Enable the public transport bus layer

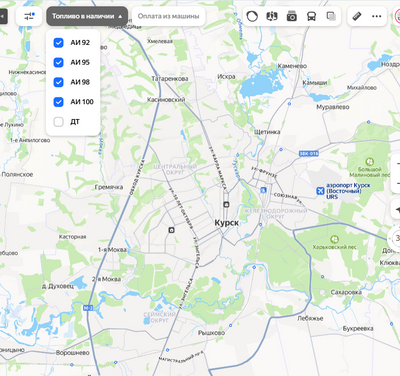(311, 16)
